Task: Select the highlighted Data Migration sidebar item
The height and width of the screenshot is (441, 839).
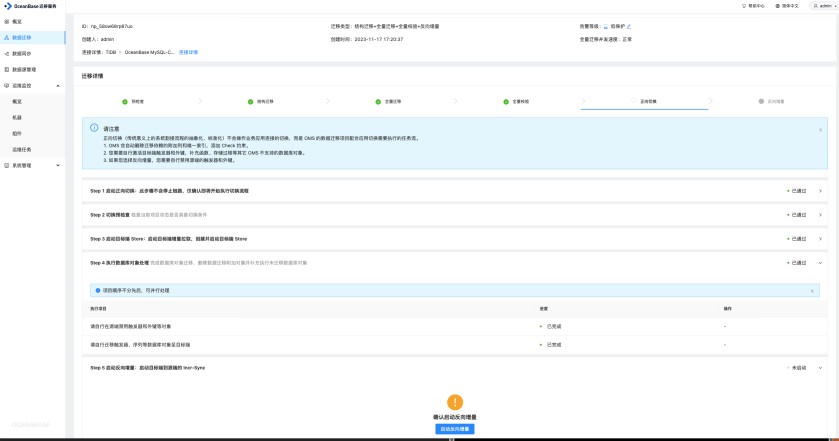Action: (32, 37)
